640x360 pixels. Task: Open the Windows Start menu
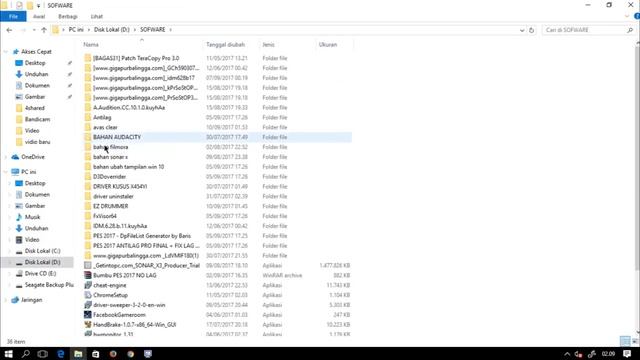pyautogui.click(x=9, y=354)
